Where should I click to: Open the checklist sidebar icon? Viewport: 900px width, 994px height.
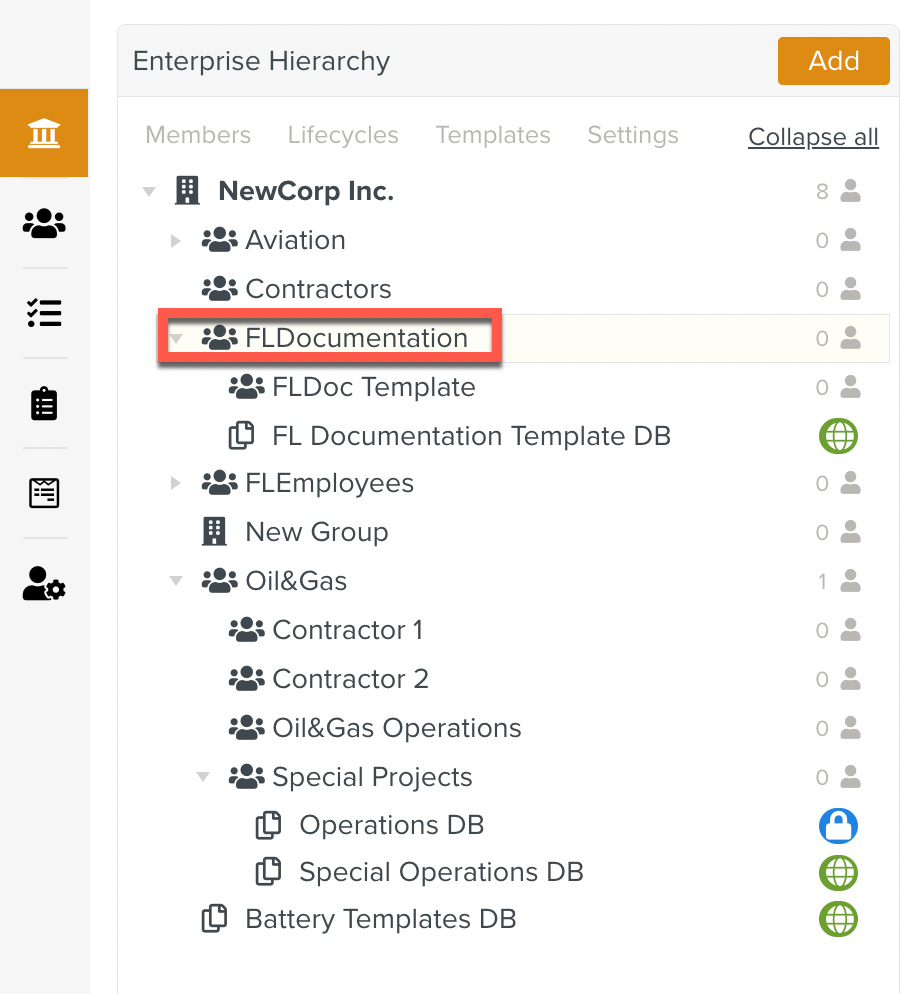click(x=44, y=313)
